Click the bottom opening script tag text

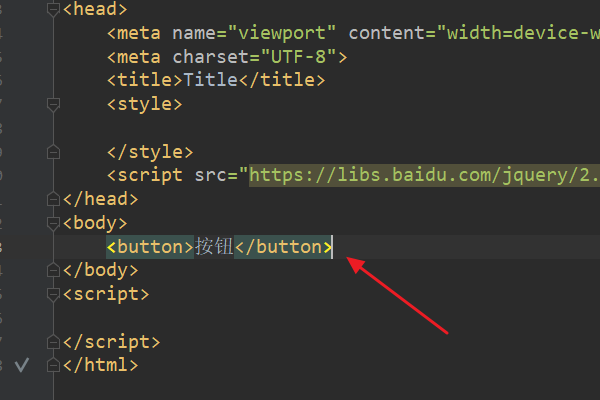point(106,294)
